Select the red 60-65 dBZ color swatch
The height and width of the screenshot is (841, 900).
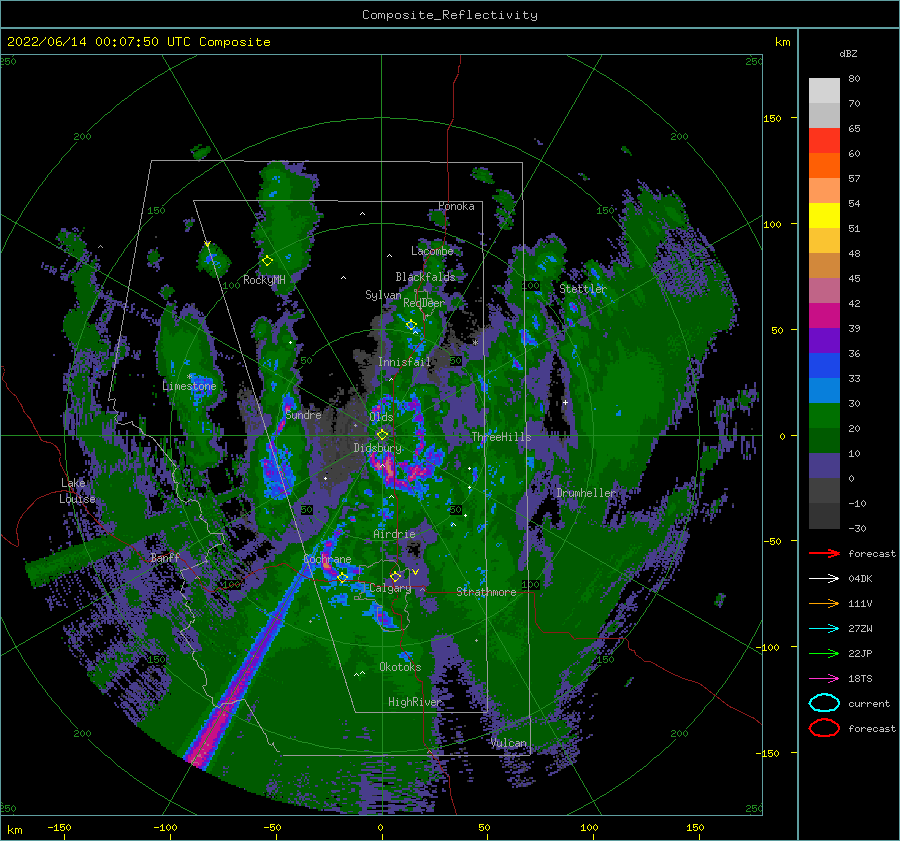pyautogui.click(x=824, y=141)
